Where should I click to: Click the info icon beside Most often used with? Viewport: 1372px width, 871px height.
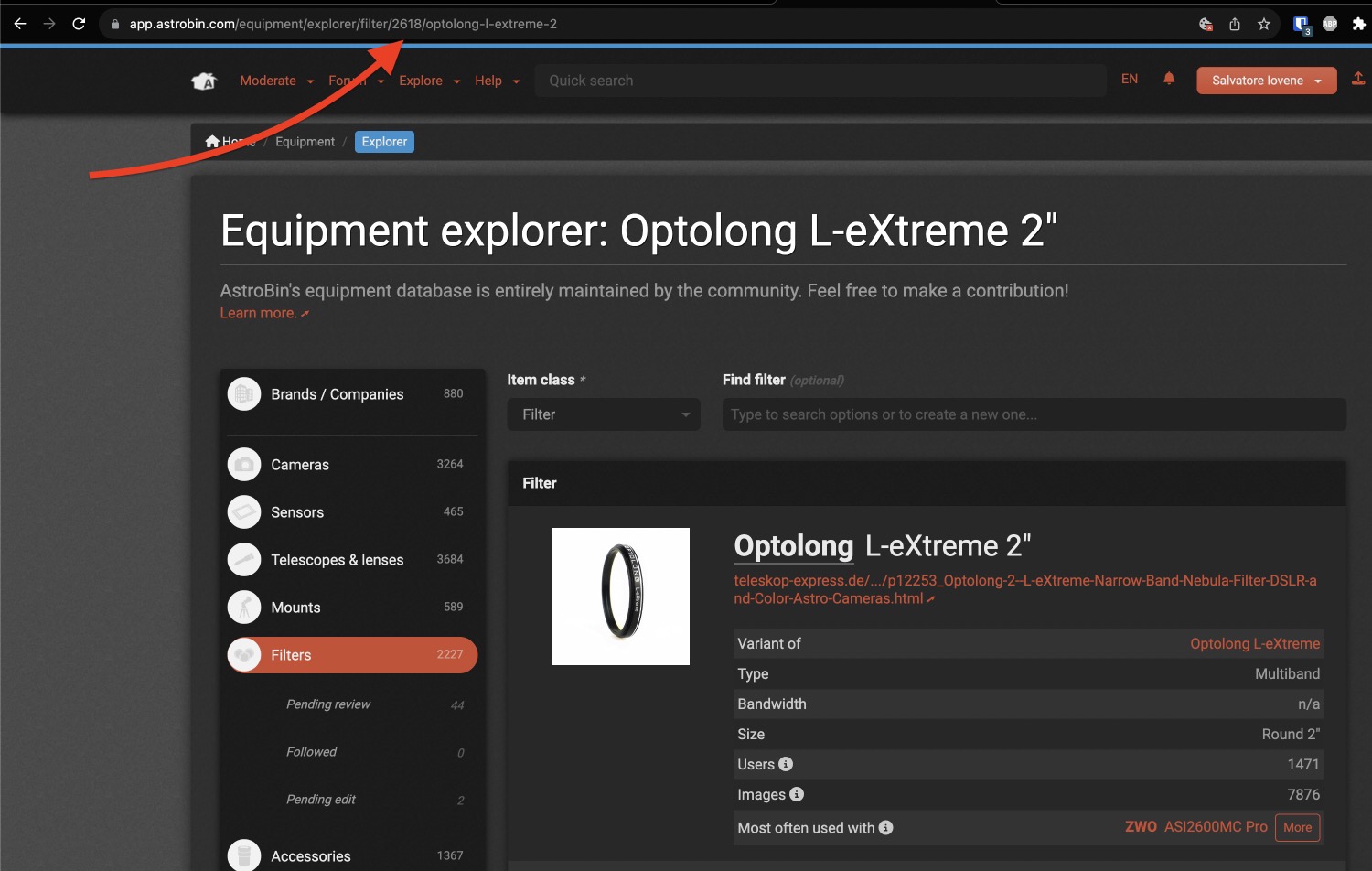(x=885, y=827)
